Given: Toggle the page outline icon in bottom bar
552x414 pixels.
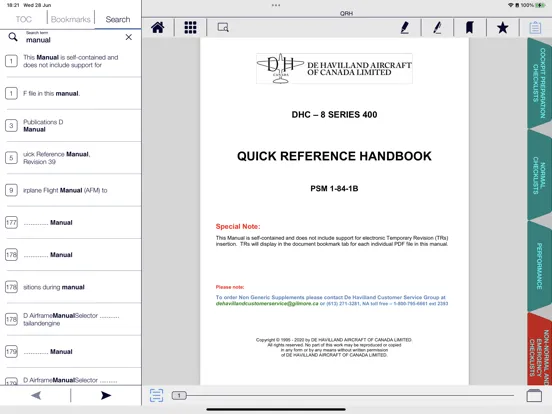Looking at the screenshot, I should coord(156,395).
